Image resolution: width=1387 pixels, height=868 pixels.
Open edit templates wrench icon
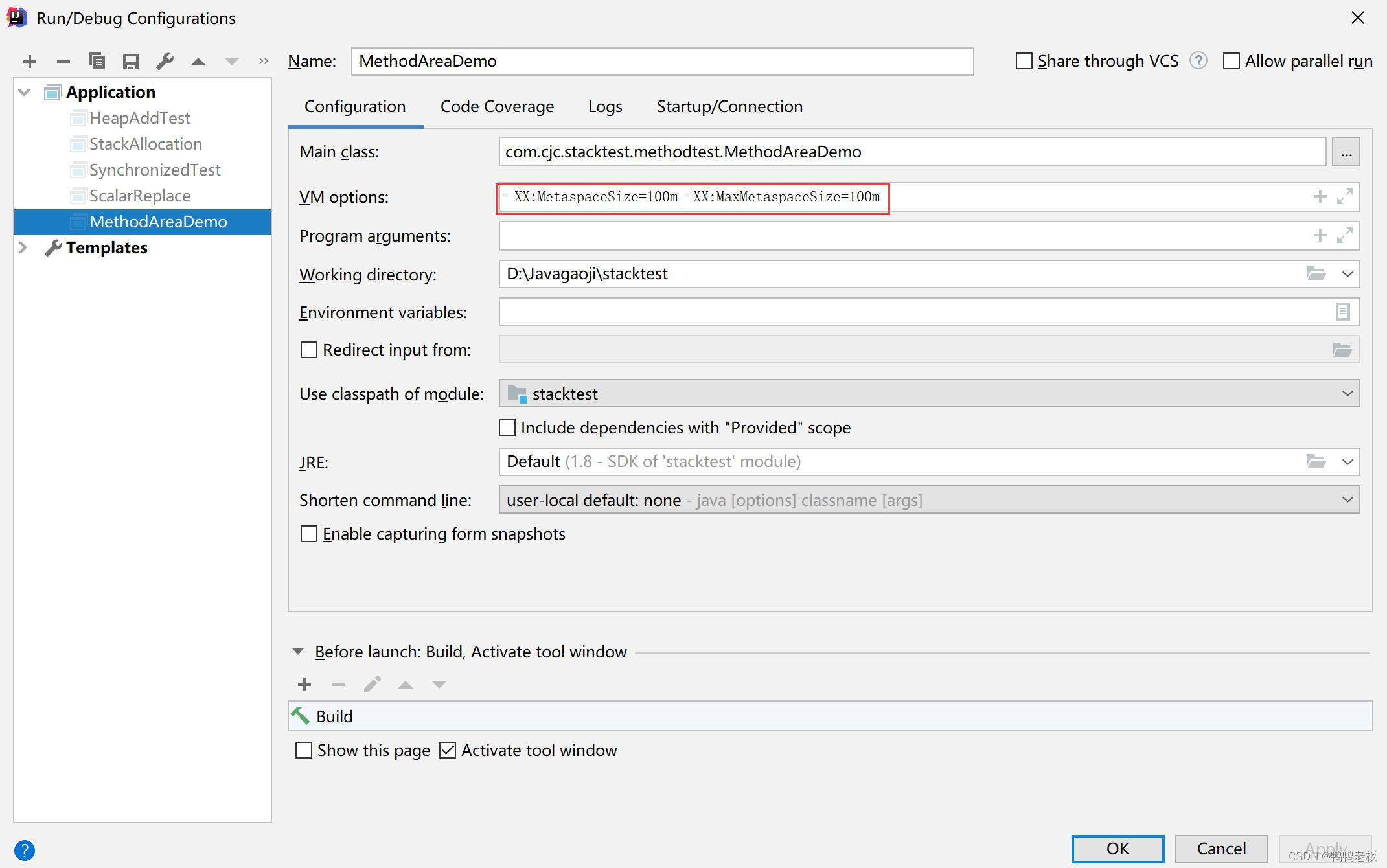point(165,62)
